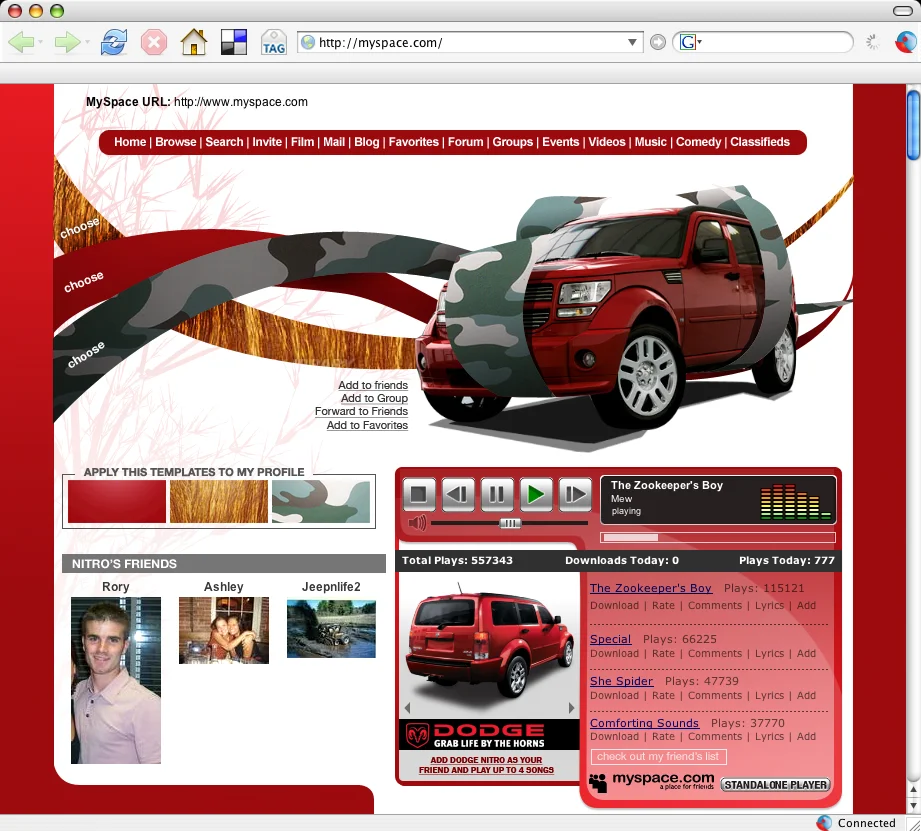
Task: Click the green play button
Action: 536,494
